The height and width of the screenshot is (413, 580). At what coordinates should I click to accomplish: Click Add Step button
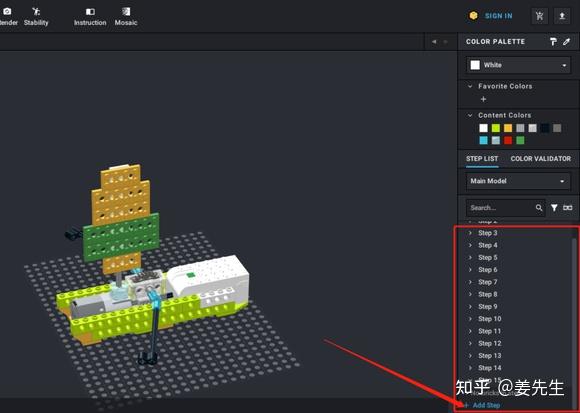483,405
